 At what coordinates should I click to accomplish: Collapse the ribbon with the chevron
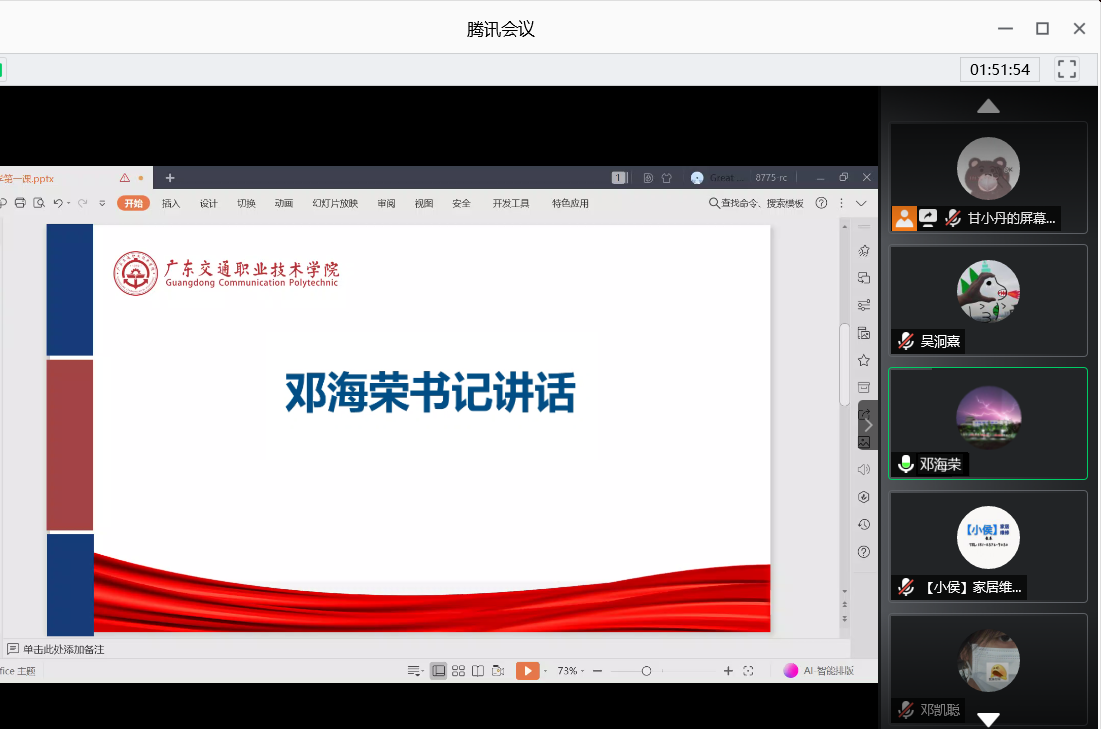[861, 203]
